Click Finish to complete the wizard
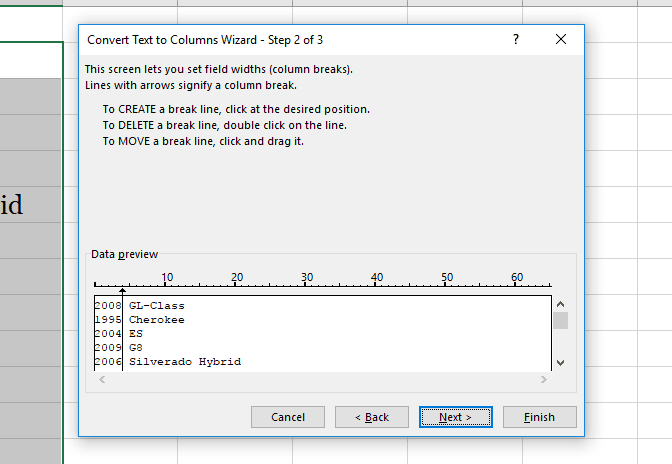 [x=539, y=417]
